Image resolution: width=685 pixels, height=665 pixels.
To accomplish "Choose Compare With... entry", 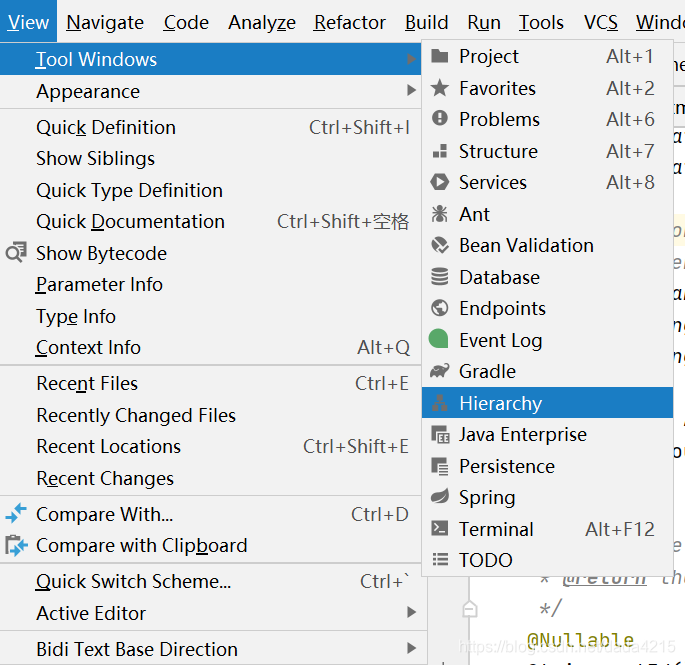I will [210, 514].
